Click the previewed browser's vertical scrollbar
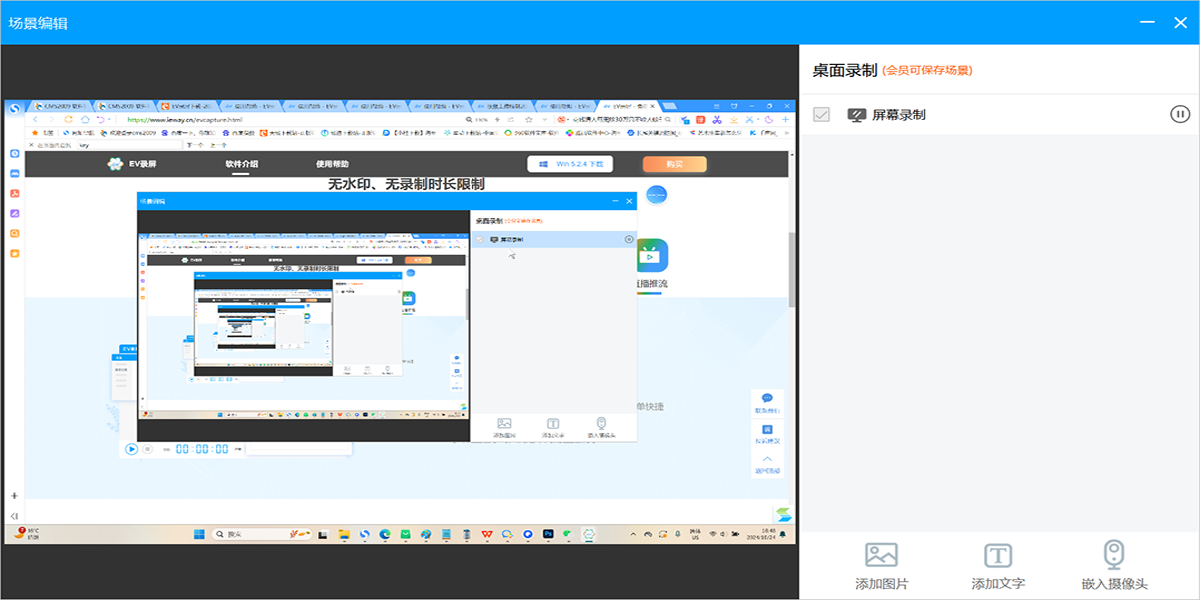 [792, 260]
